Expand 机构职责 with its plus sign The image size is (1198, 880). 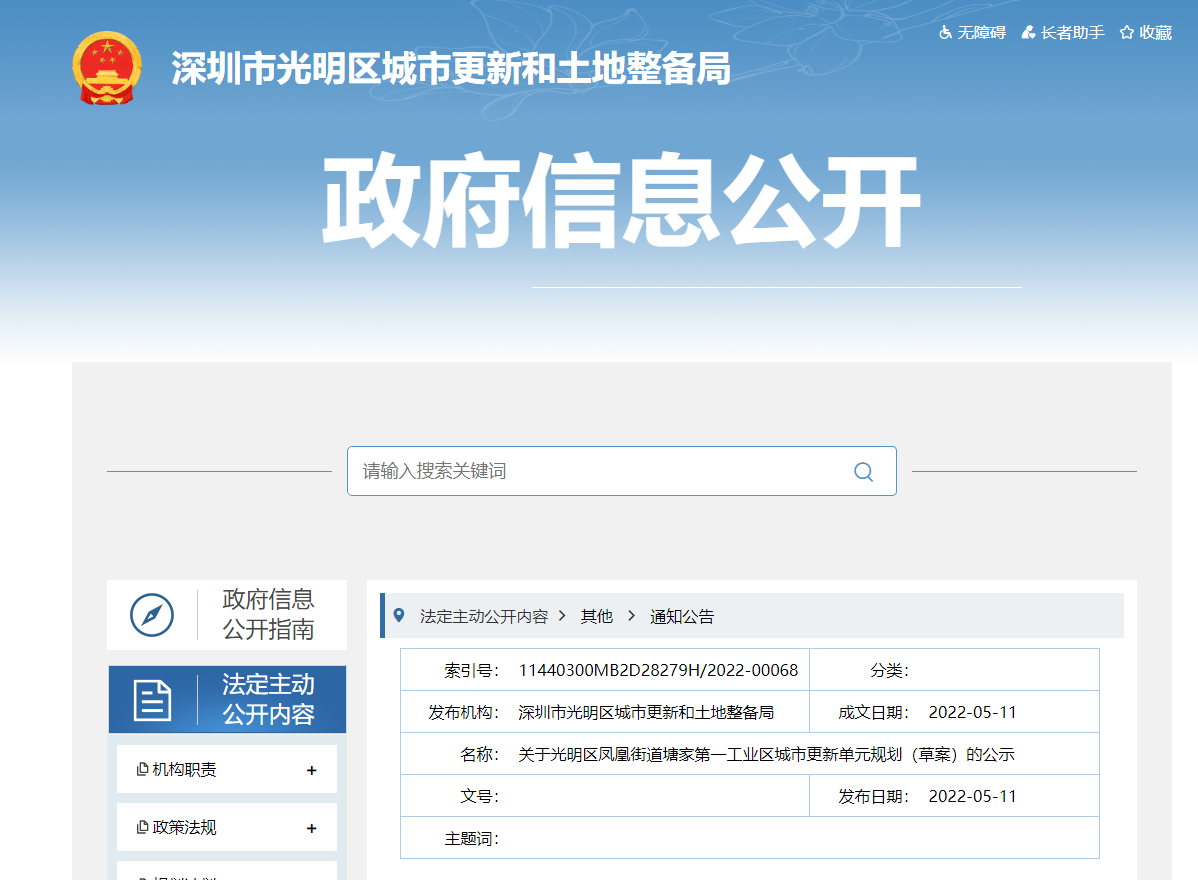311,770
